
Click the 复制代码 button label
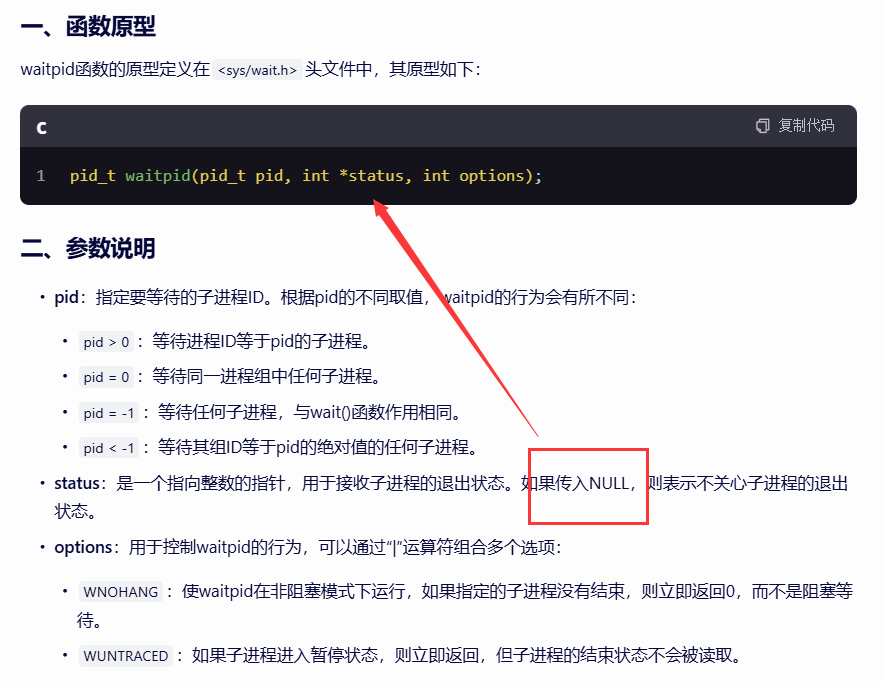[806, 125]
